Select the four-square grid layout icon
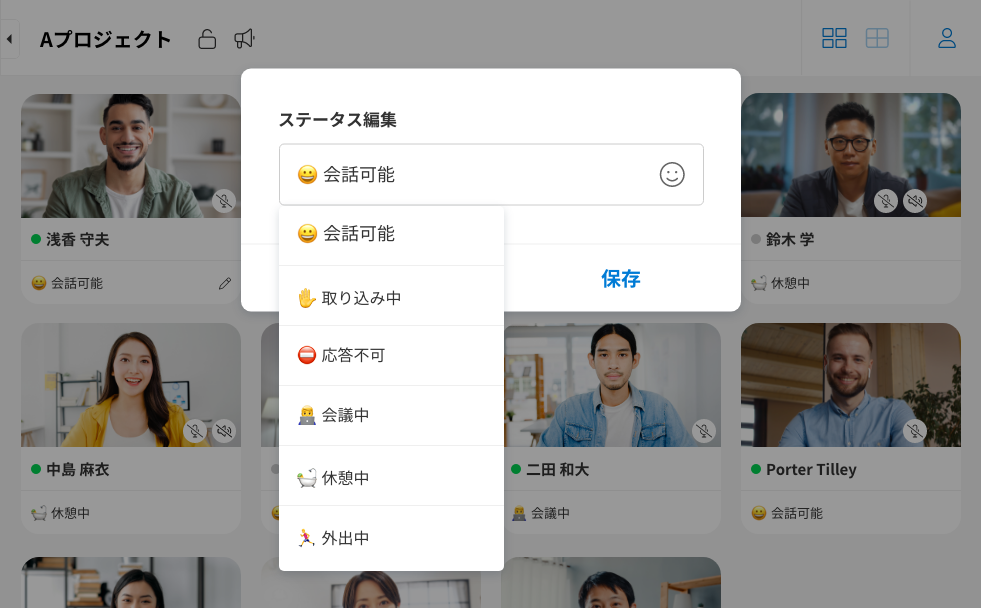981x608 pixels. click(833, 37)
